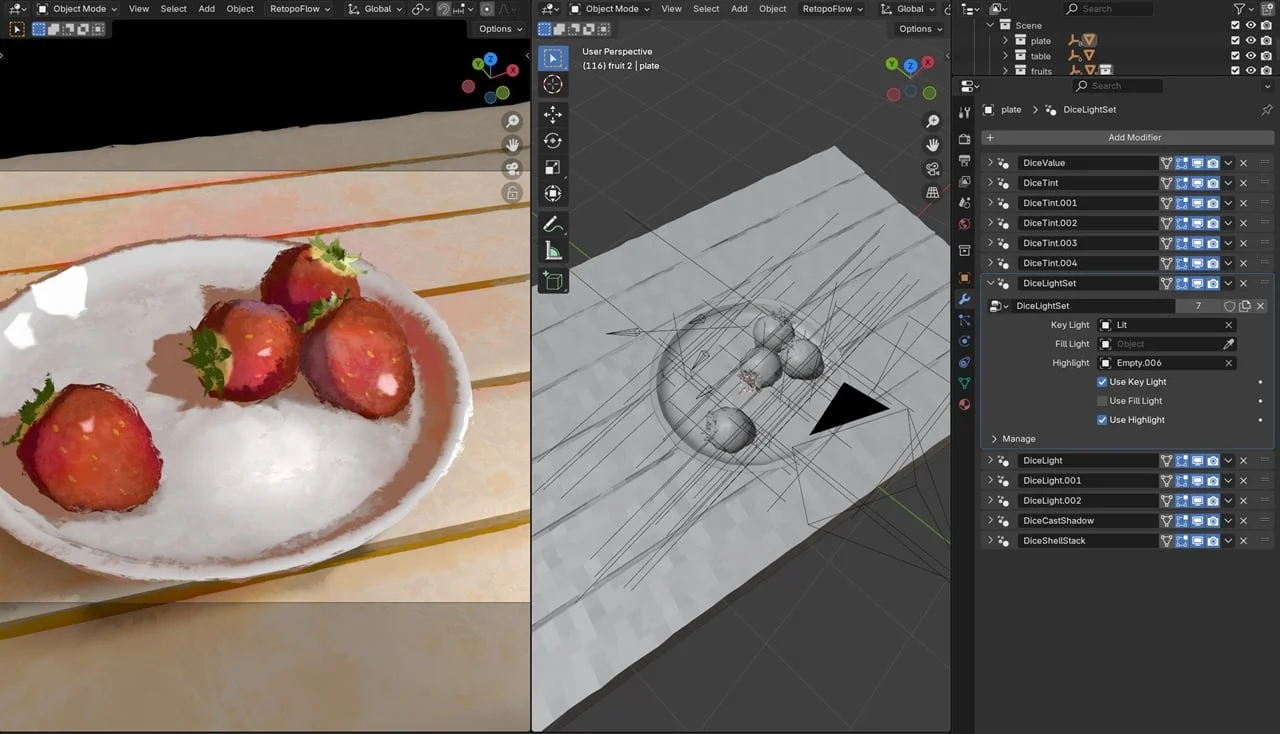Screen dimensions: 1280x734
Task: Open the Modifiers wrench properties tab
Action: (964, 299)
